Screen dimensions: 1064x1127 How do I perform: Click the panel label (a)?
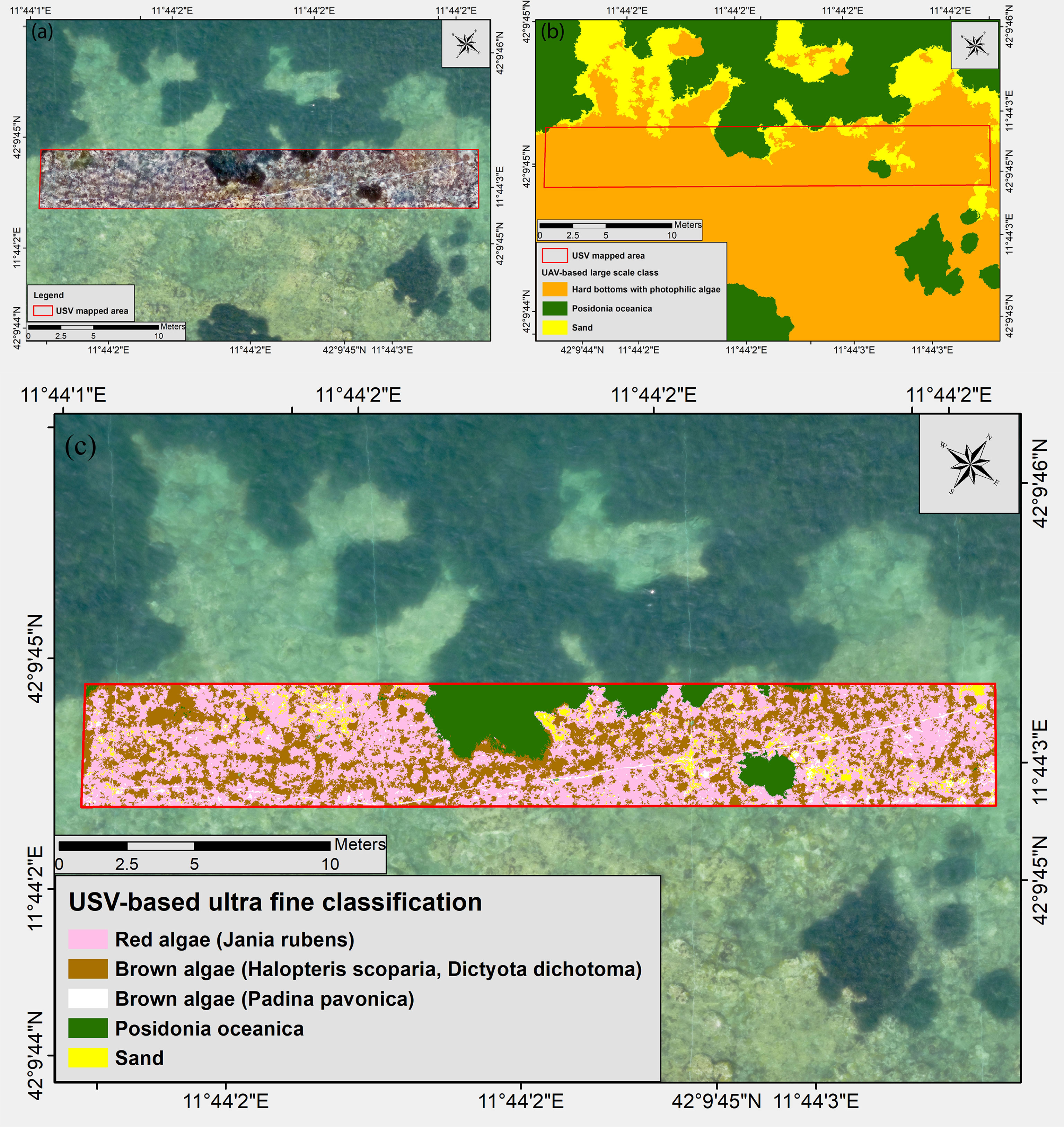[x=43, y=31]
